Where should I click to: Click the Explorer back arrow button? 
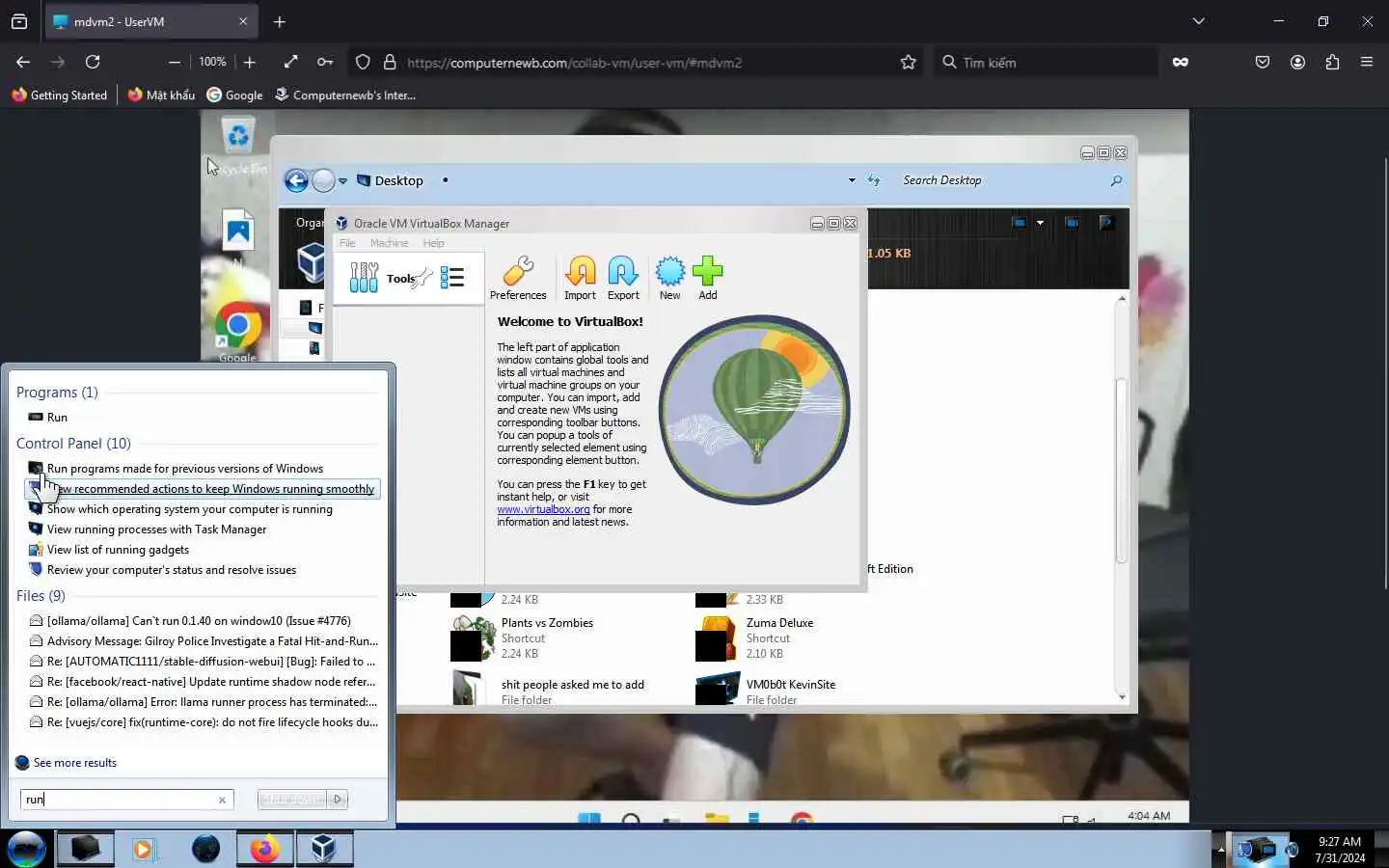click(x=296, y=180)
